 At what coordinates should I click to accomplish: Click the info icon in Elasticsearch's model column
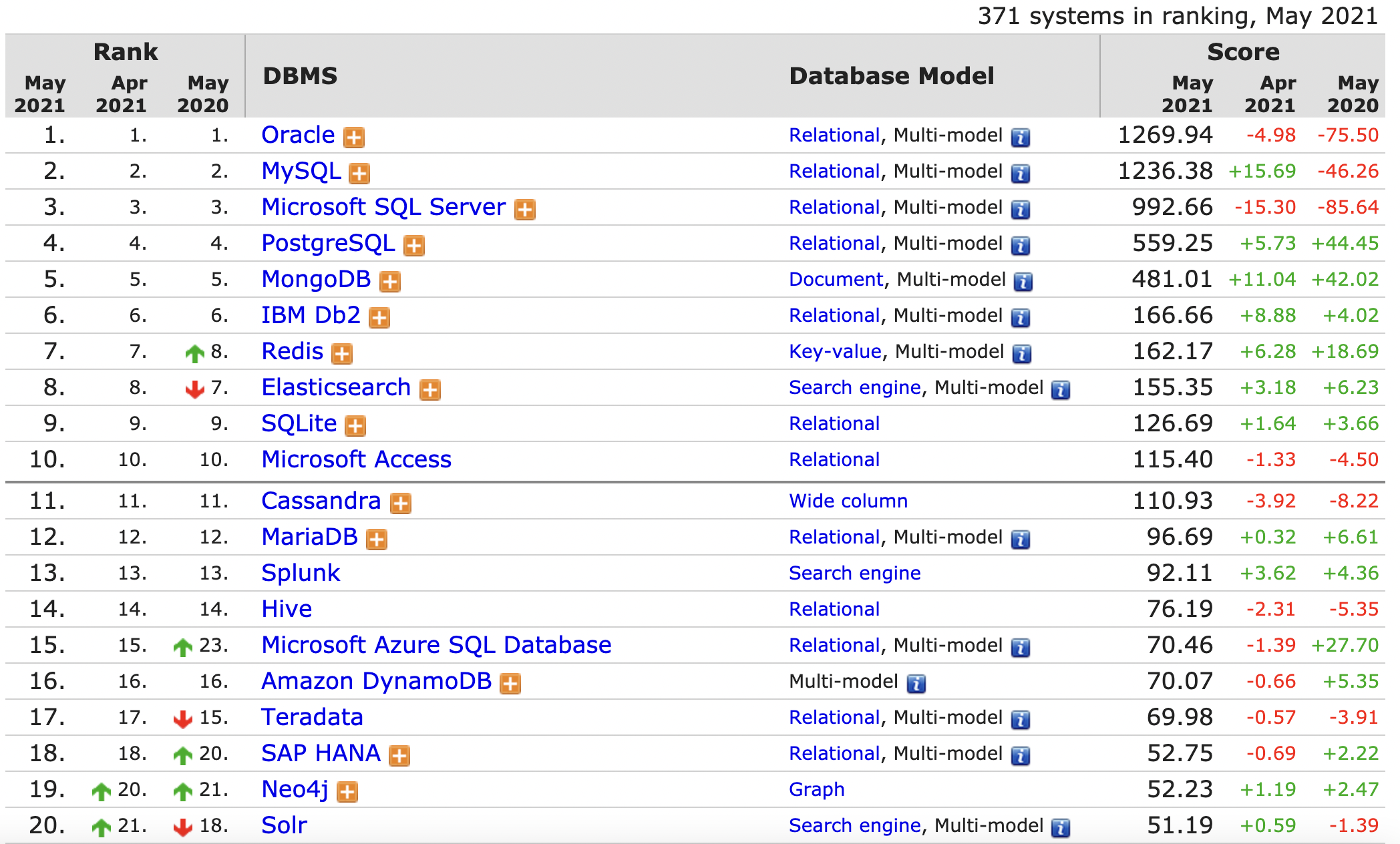click(x=1060, y=390)
